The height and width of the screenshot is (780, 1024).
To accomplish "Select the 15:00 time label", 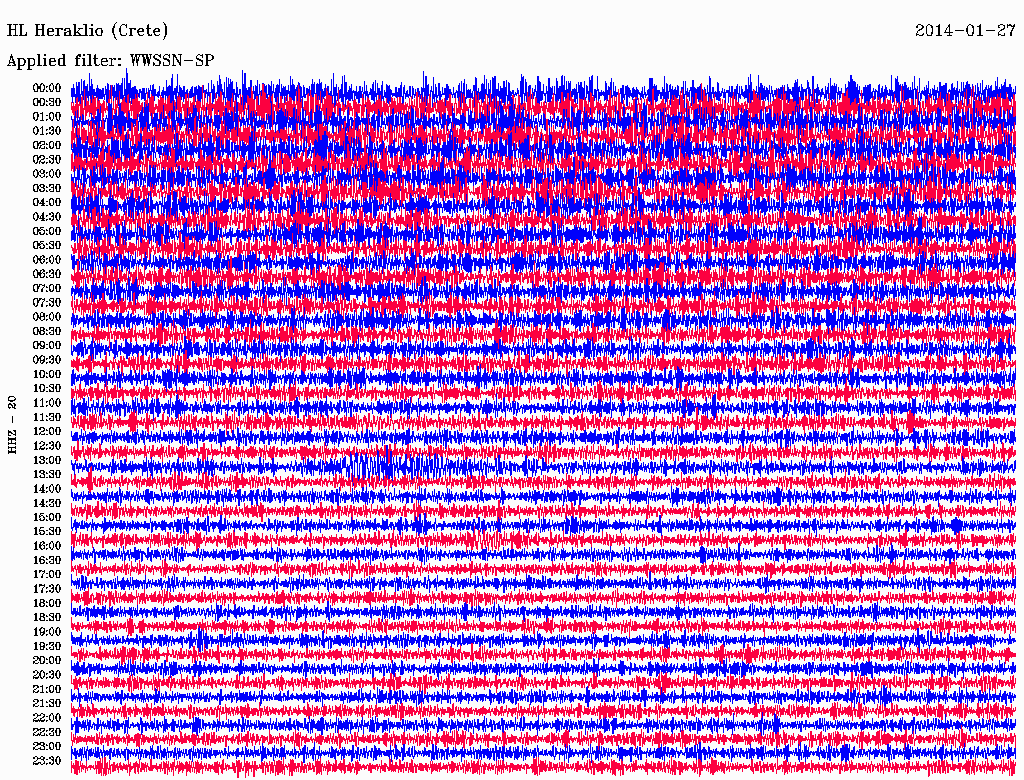I will [x=47, y=517].
